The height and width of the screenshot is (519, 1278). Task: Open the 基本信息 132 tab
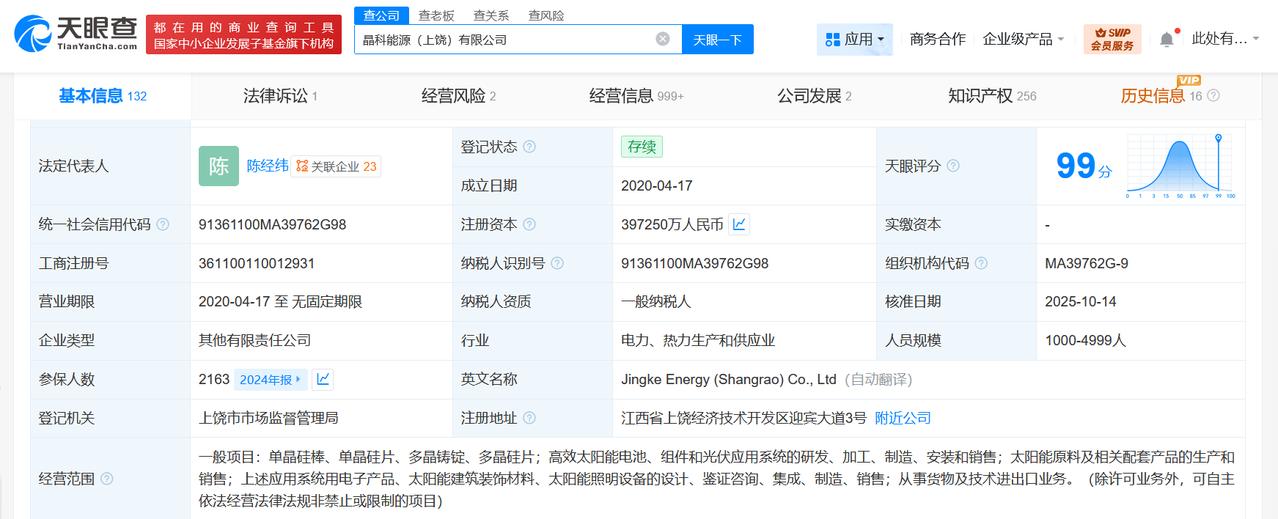tap(103, 96)
